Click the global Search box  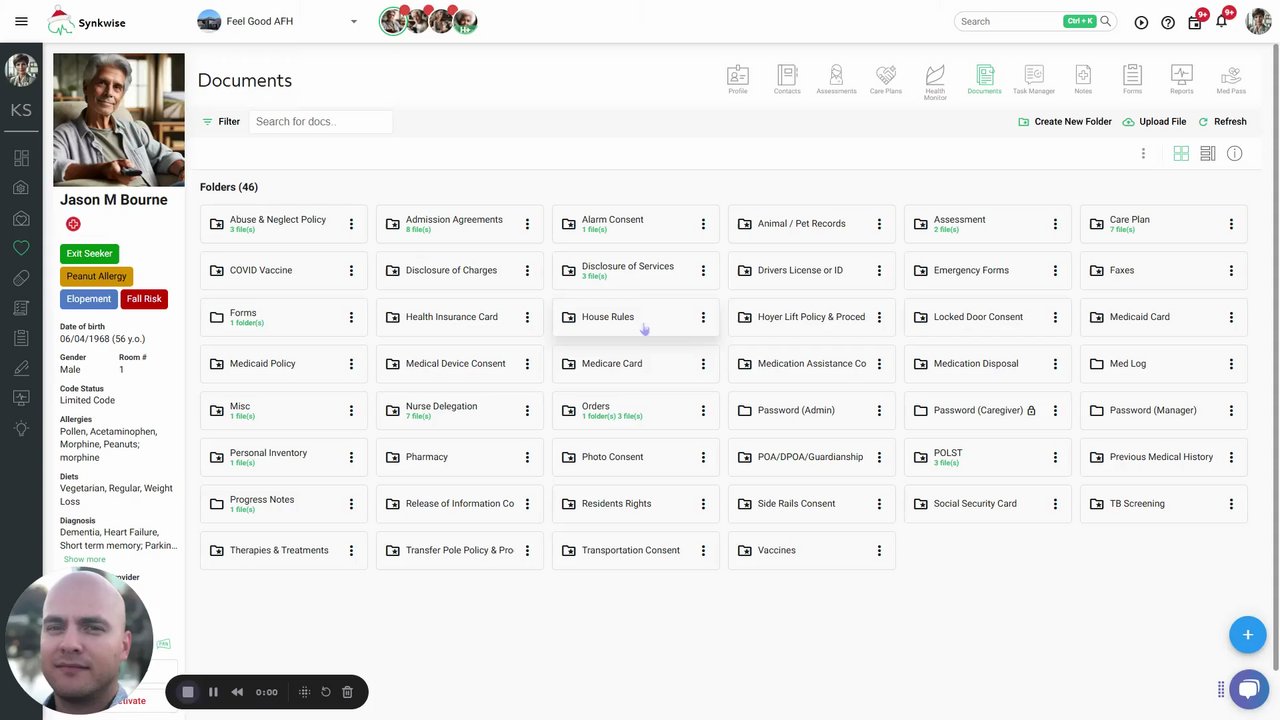click(x=1034, y=21)
